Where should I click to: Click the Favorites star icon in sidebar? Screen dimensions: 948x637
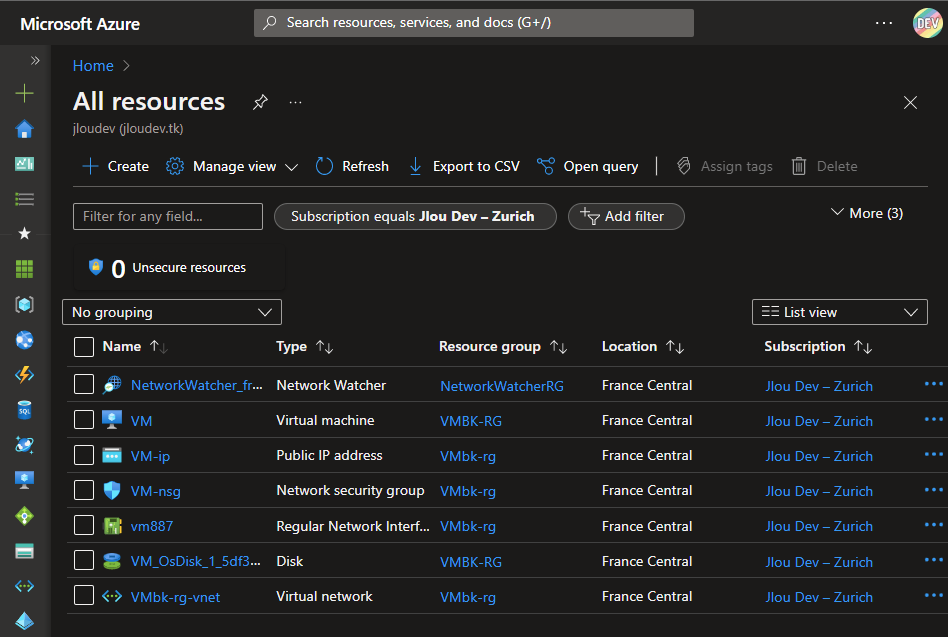(24, 233)
